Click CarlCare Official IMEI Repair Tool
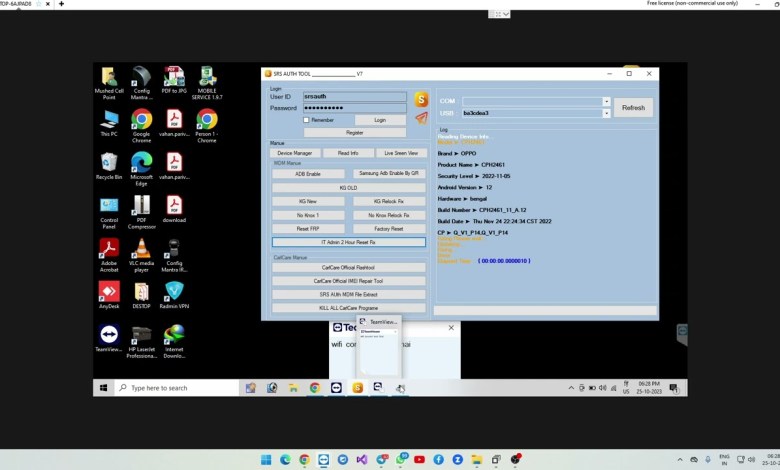Viewport: 780px width, 470px height. tap(348, 281)
